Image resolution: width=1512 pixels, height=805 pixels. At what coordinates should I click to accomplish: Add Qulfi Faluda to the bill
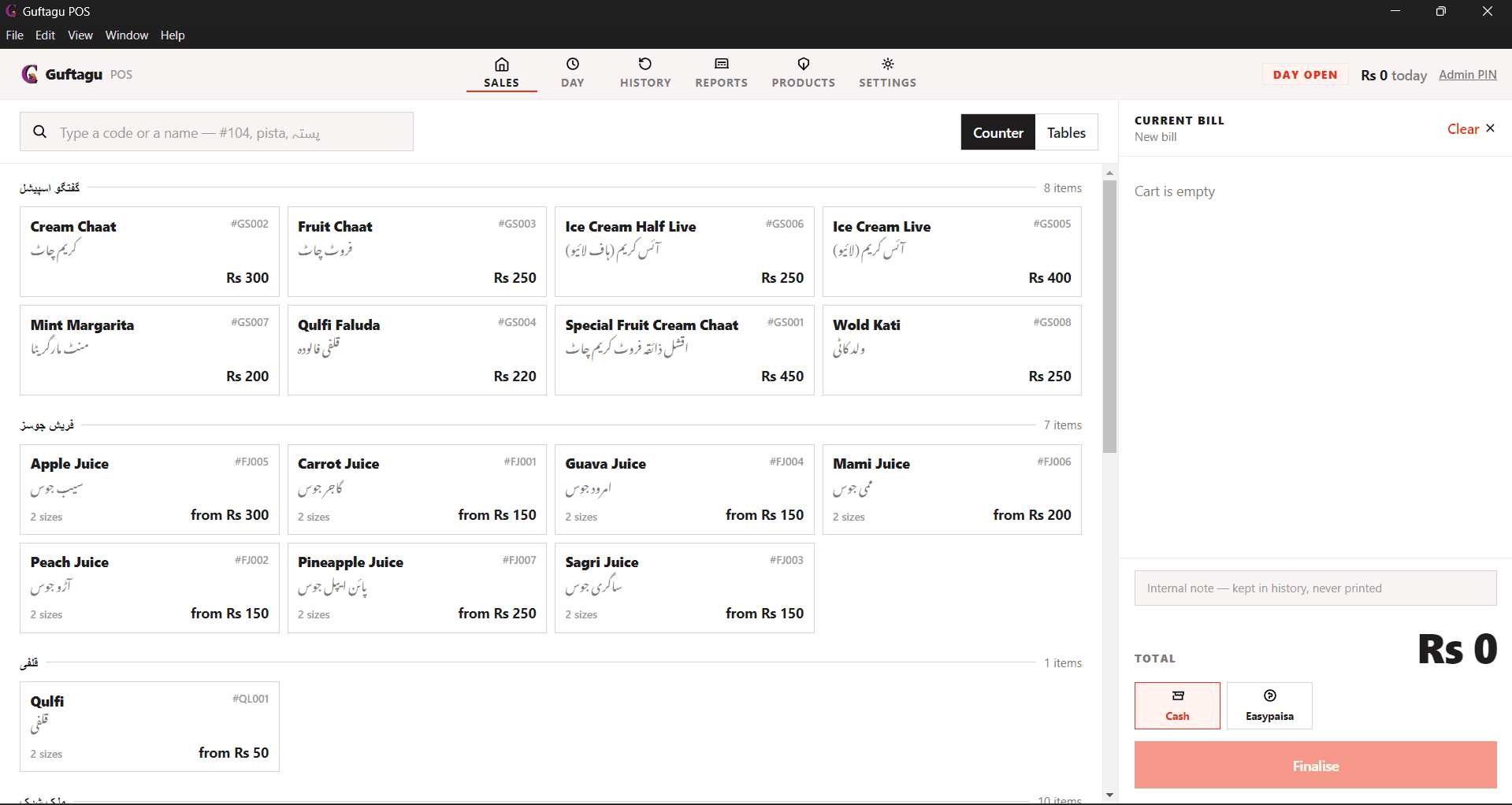[x=417, y=351]
